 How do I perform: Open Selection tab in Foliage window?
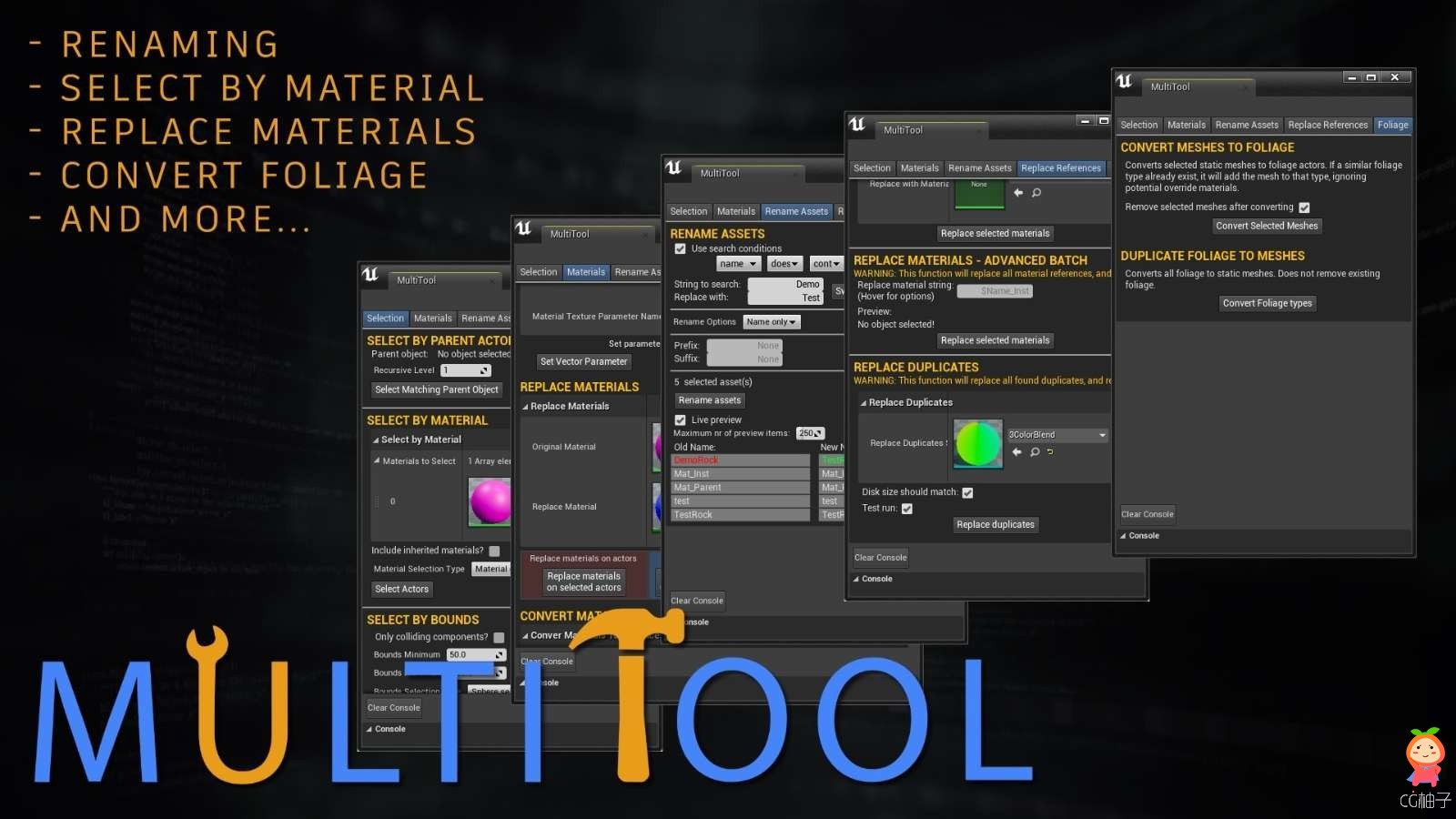tap(1139, 125)
